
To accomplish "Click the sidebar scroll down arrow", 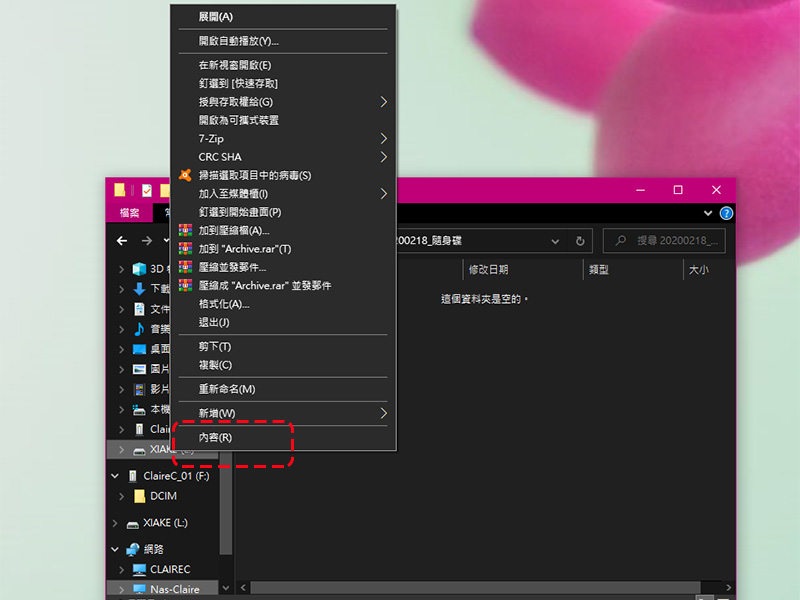I will [226, 588].
